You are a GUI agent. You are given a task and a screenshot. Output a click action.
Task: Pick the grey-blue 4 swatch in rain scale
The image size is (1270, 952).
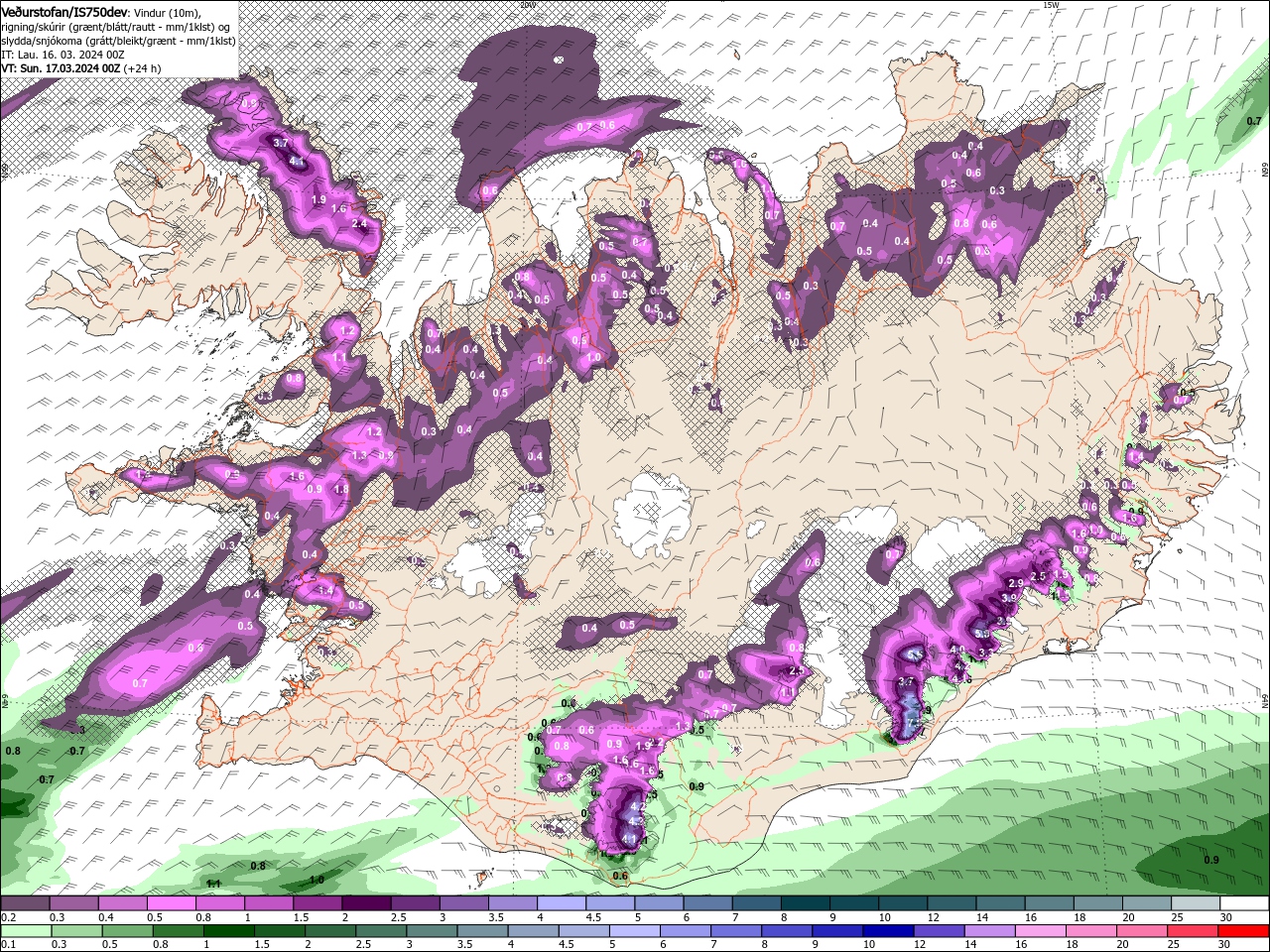click(534, 931)
